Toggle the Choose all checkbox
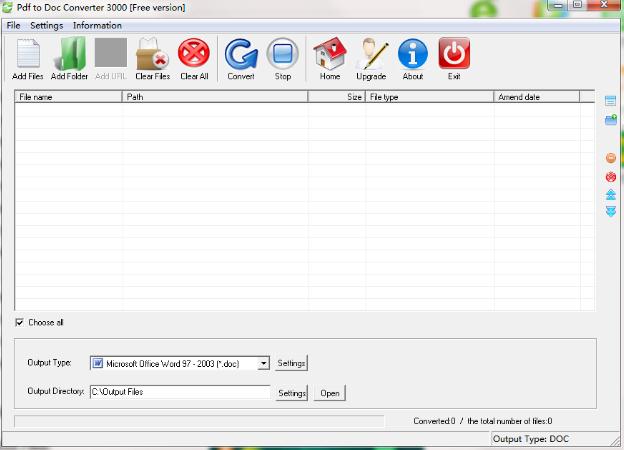Screen dimensions: 624x450 point(19,322)
